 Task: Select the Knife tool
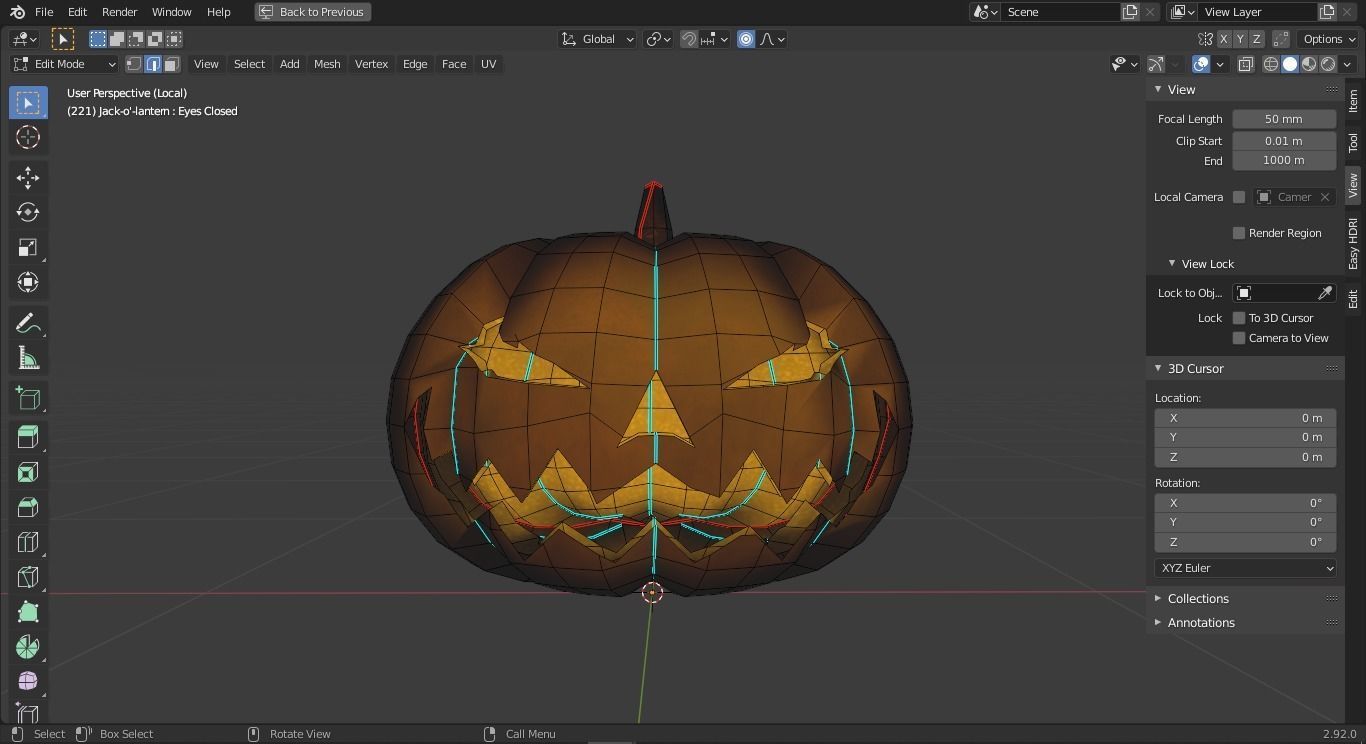point(28,577)
